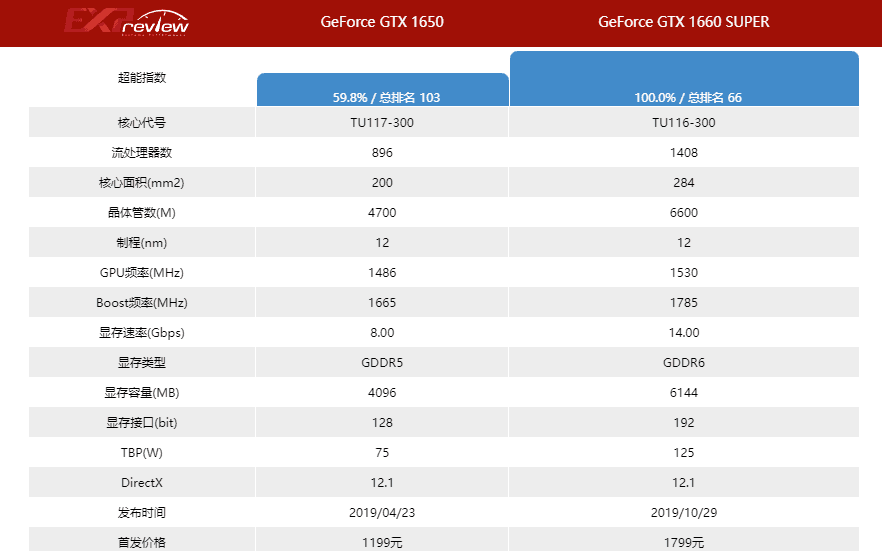Select the GDDR6 cell
Screen dimensions: 882x551
click(x=683, y=363)
